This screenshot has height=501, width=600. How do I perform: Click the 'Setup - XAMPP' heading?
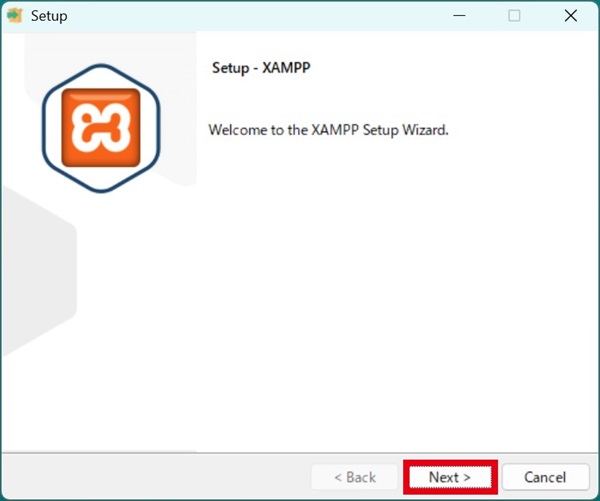click(261, 68)
